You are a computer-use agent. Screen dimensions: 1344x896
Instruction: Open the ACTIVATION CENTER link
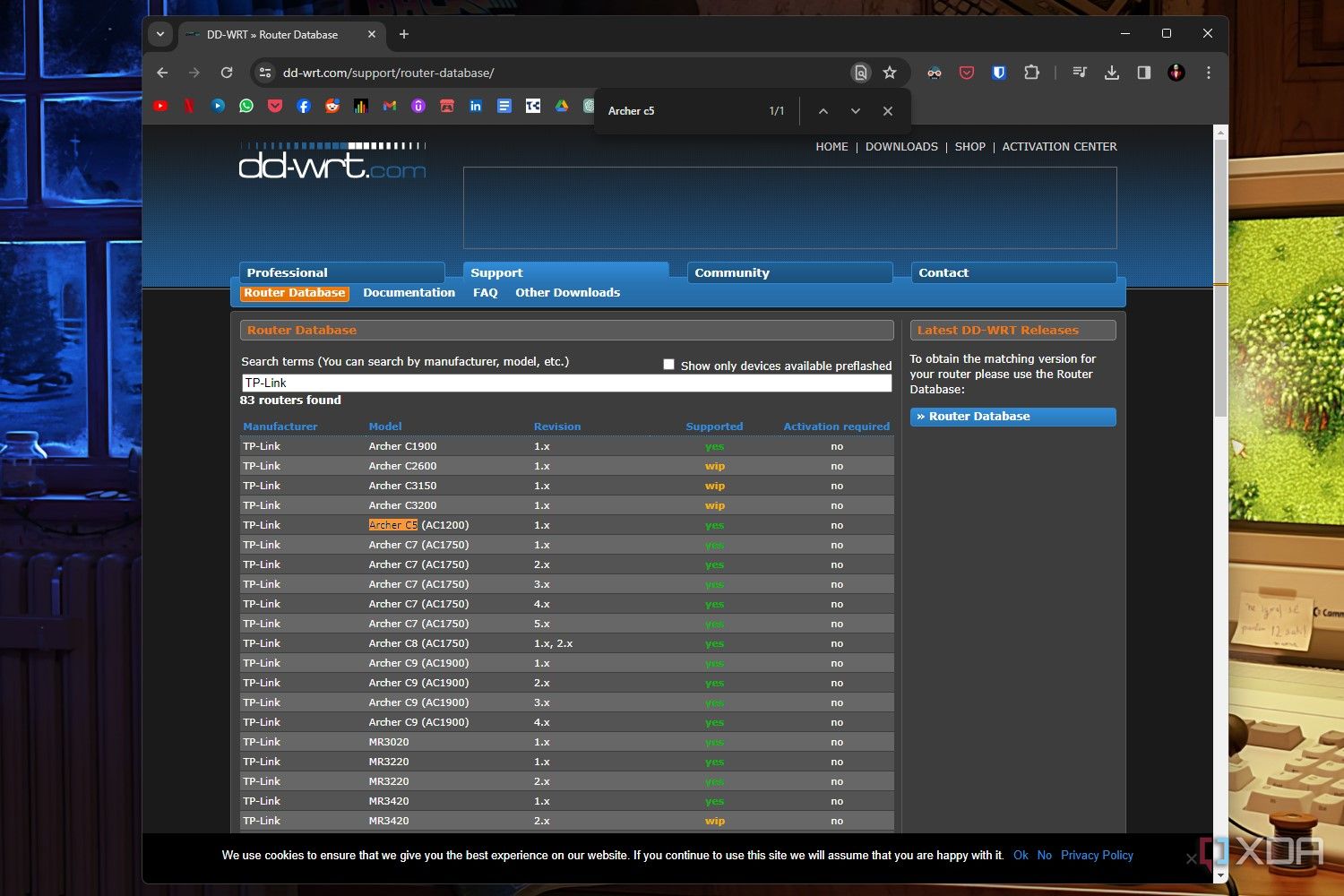coord(1059,147)
